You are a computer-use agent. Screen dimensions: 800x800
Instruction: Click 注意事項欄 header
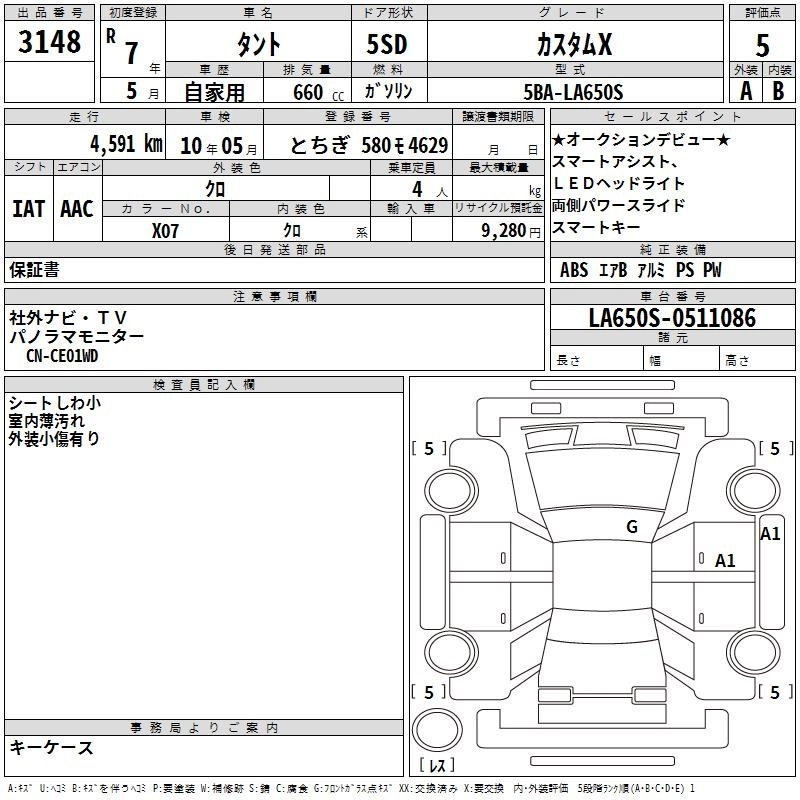[x=274, y=296]
